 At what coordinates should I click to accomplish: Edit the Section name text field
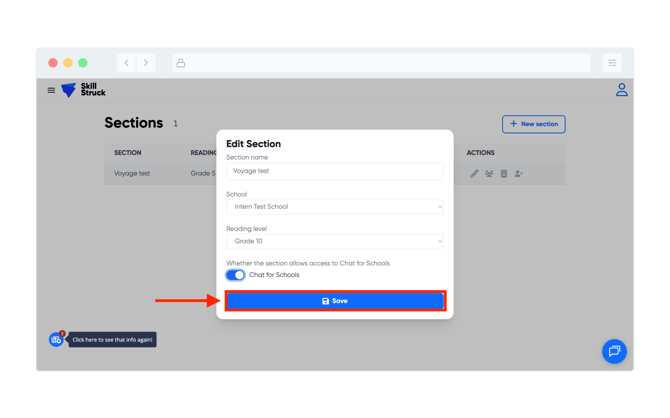(x=334, y=171)
